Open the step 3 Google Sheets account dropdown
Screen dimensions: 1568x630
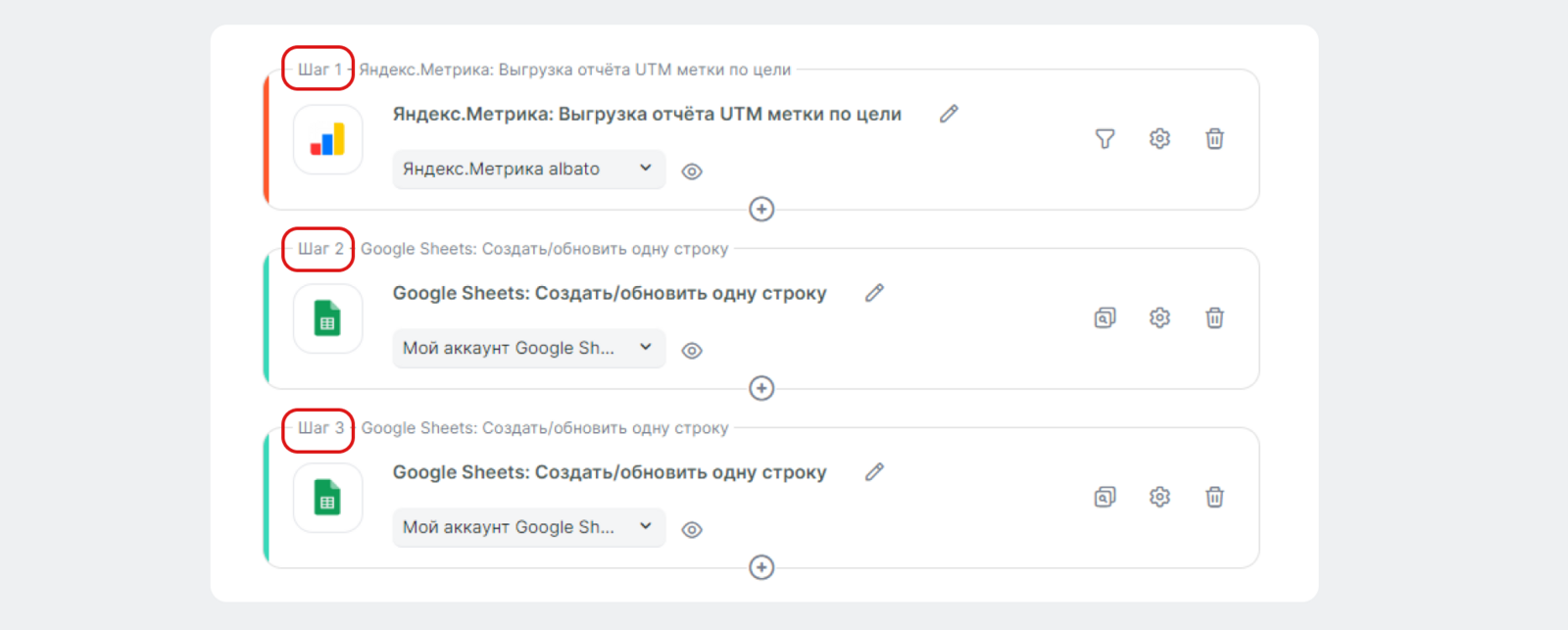pyautogui.click(x=529, y=528)
